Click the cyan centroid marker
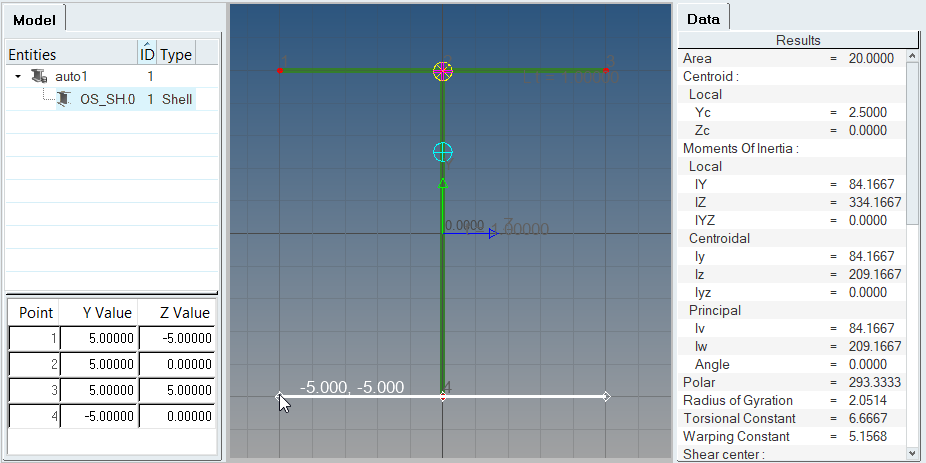 [x=443, y=152]
